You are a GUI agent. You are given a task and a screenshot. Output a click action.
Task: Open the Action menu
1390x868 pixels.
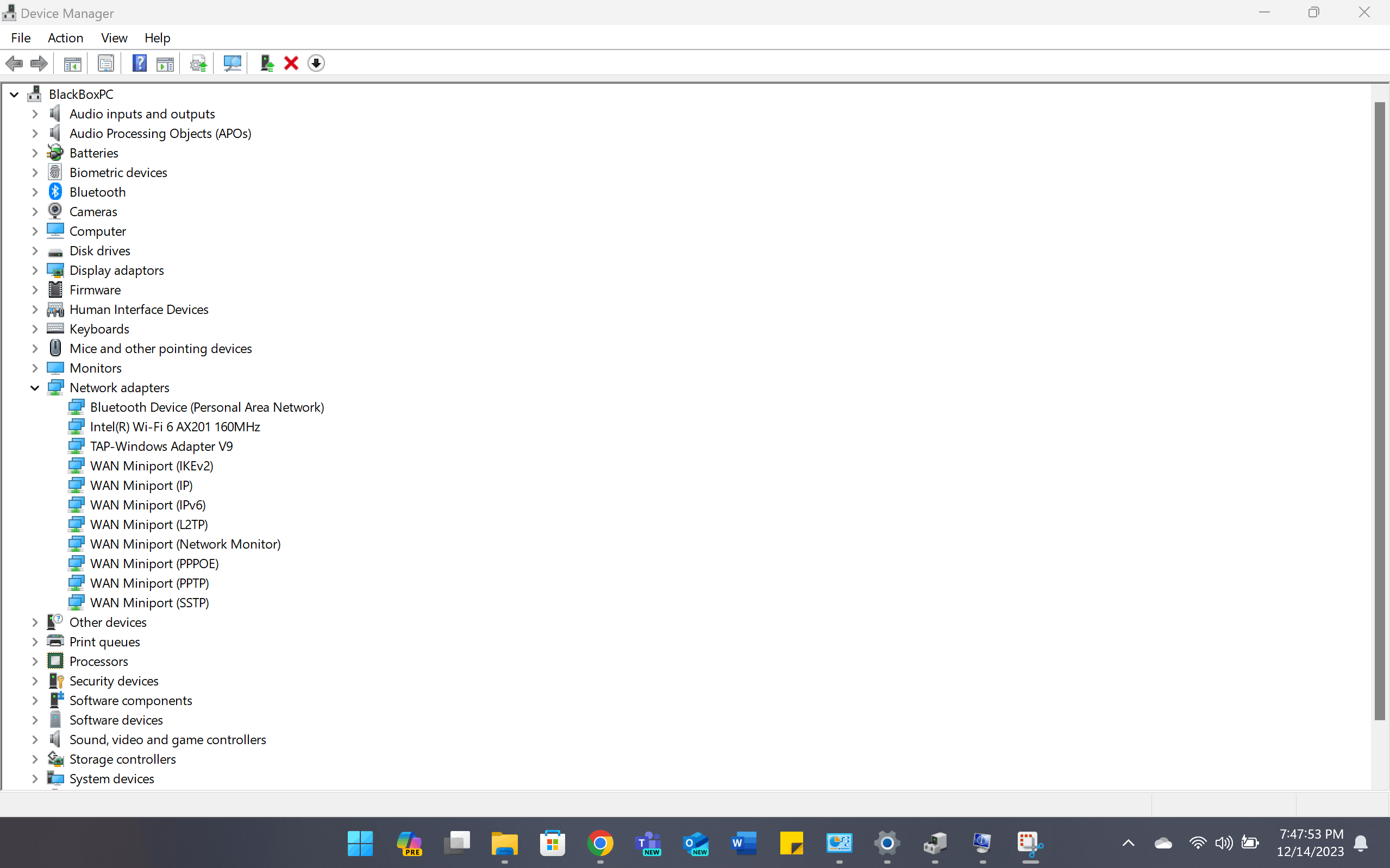65,38
